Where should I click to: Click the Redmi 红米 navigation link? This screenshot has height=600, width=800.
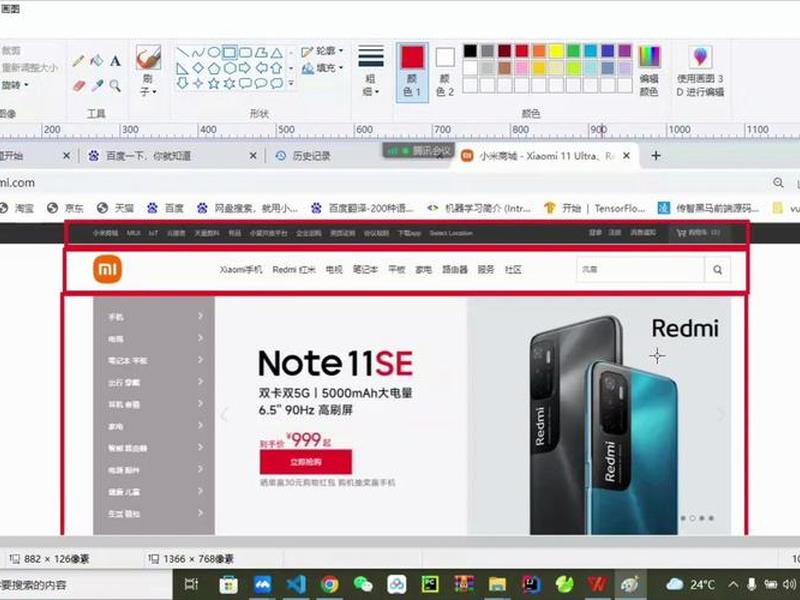[x=294, y=269]
